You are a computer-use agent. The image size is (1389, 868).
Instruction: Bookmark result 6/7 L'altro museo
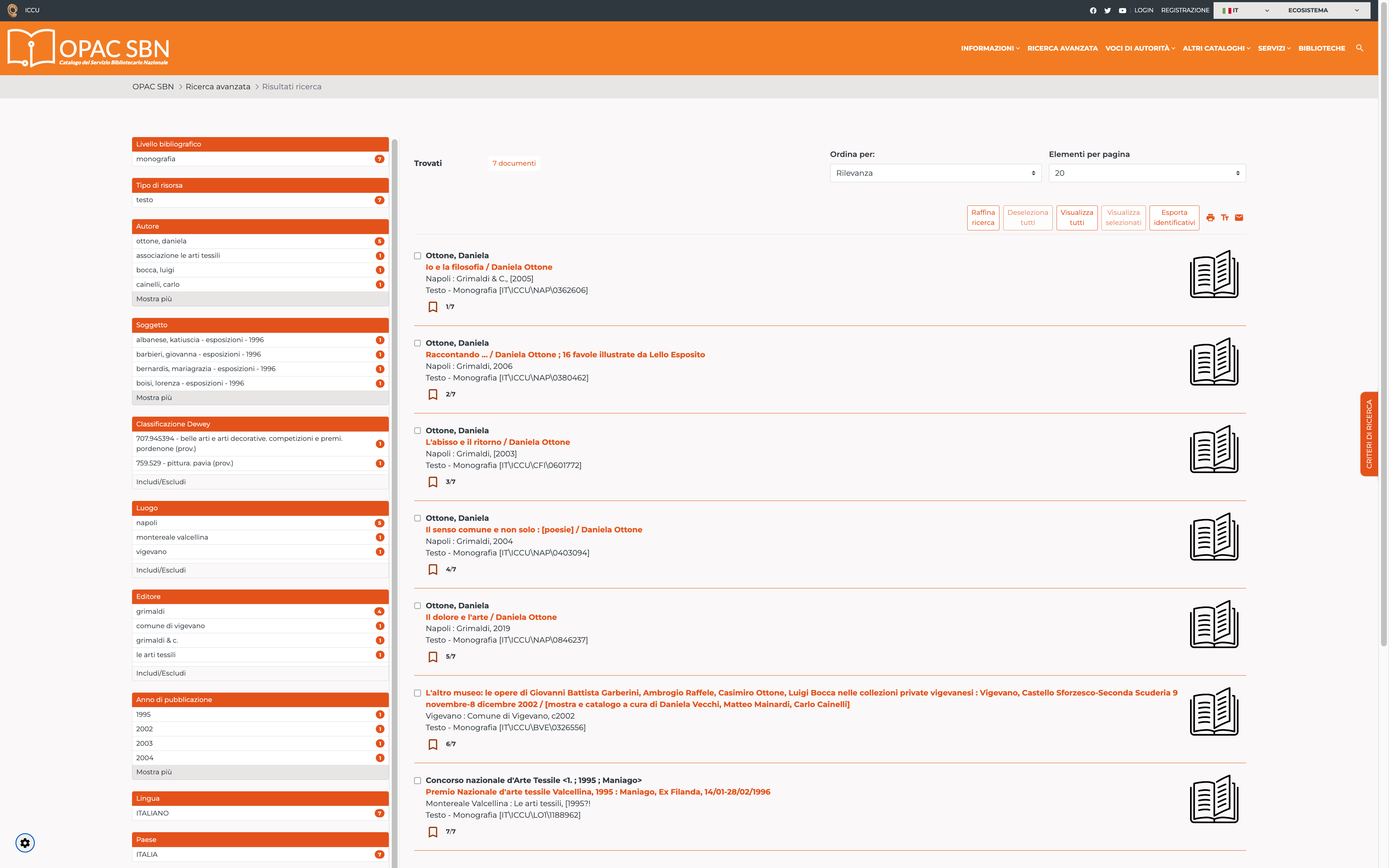click(433, 745)
